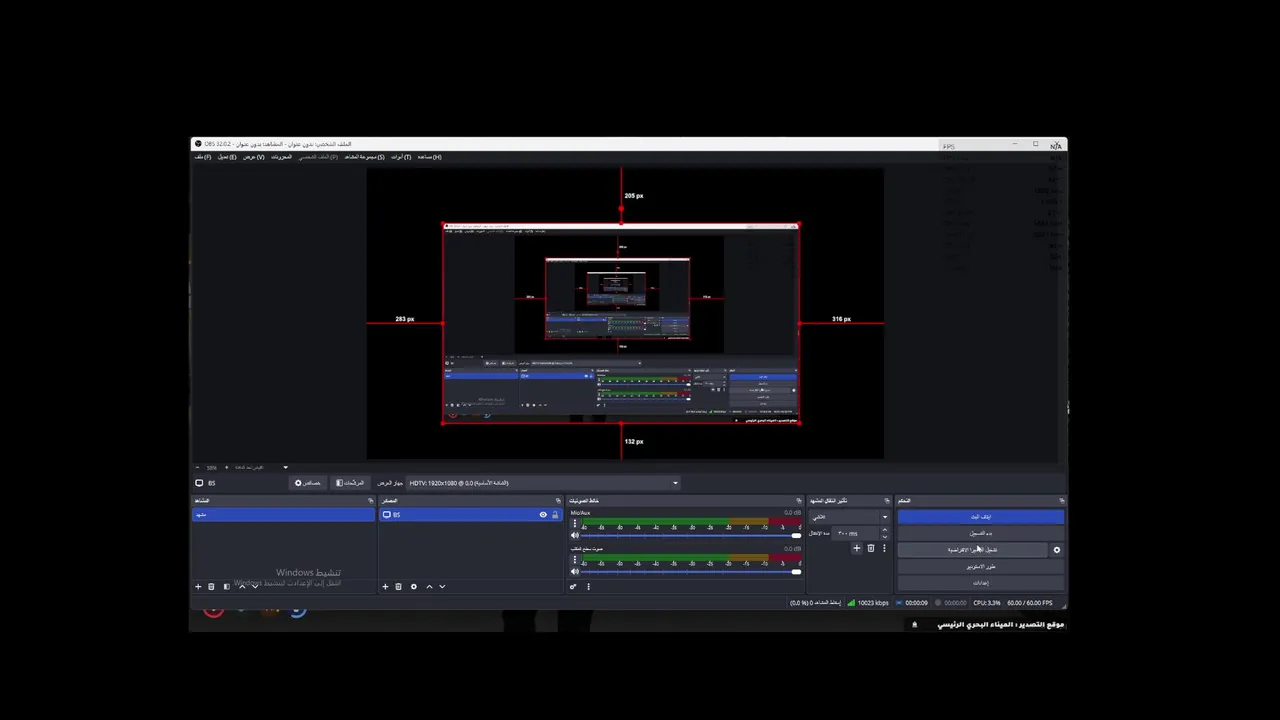Open advanced audio properties gear icon

pos(573,587)
